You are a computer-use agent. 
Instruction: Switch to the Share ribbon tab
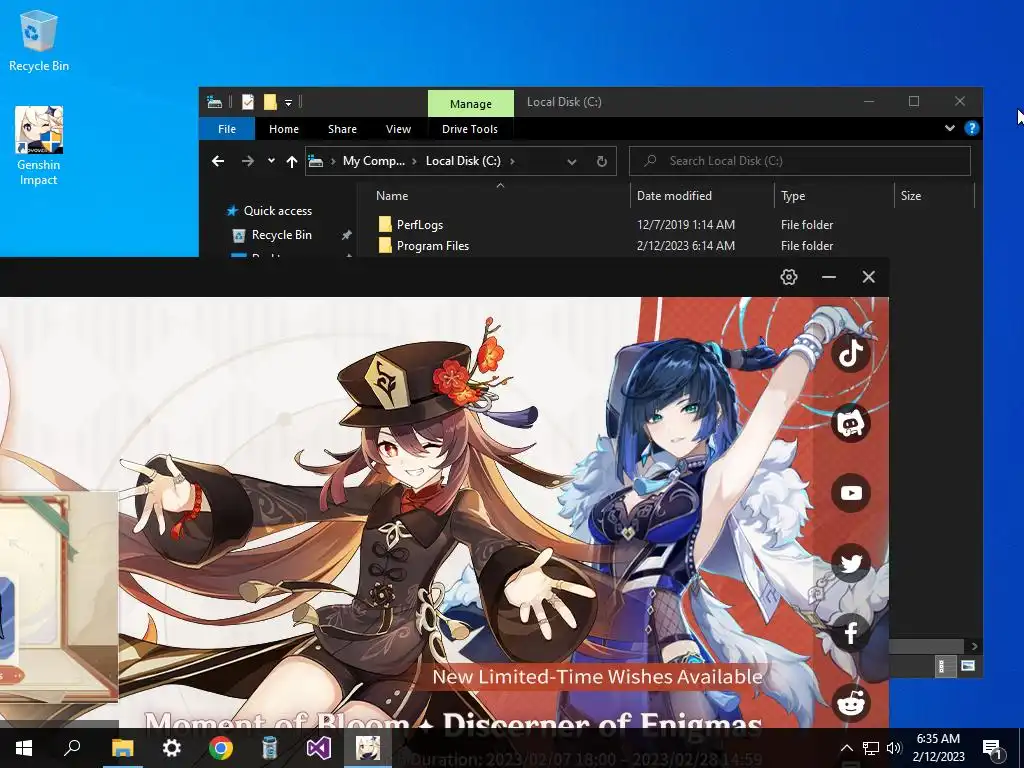(x=342, y=129)
